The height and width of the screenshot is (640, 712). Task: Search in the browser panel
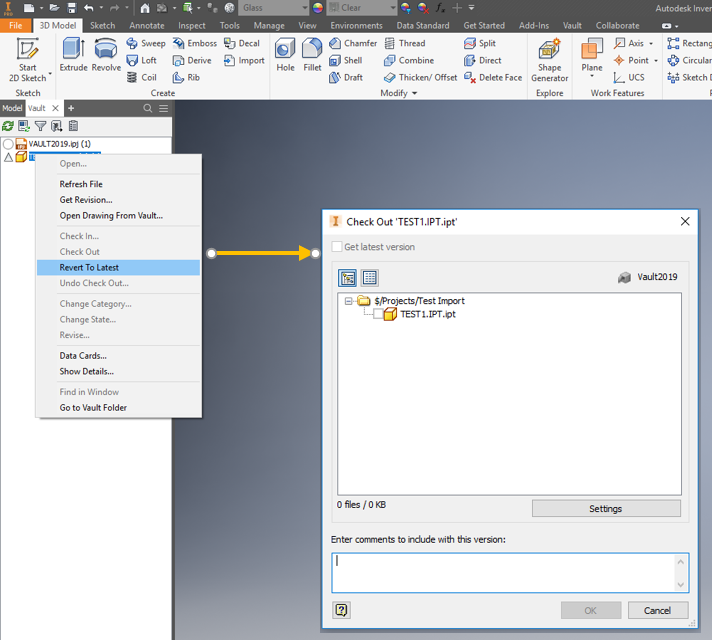(x=148, y=108)
